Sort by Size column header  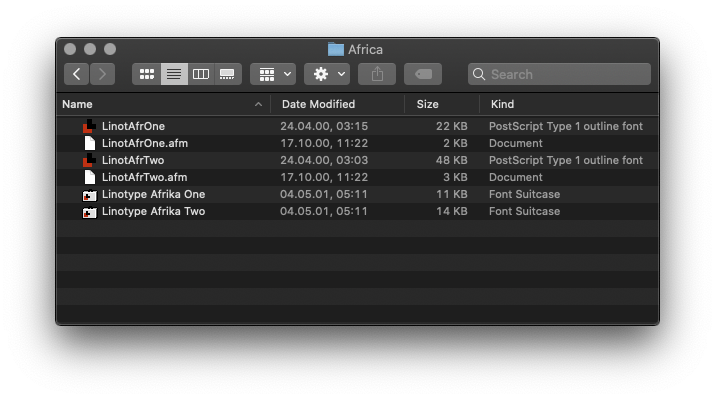pyautogui.click(x=427, y=104)
